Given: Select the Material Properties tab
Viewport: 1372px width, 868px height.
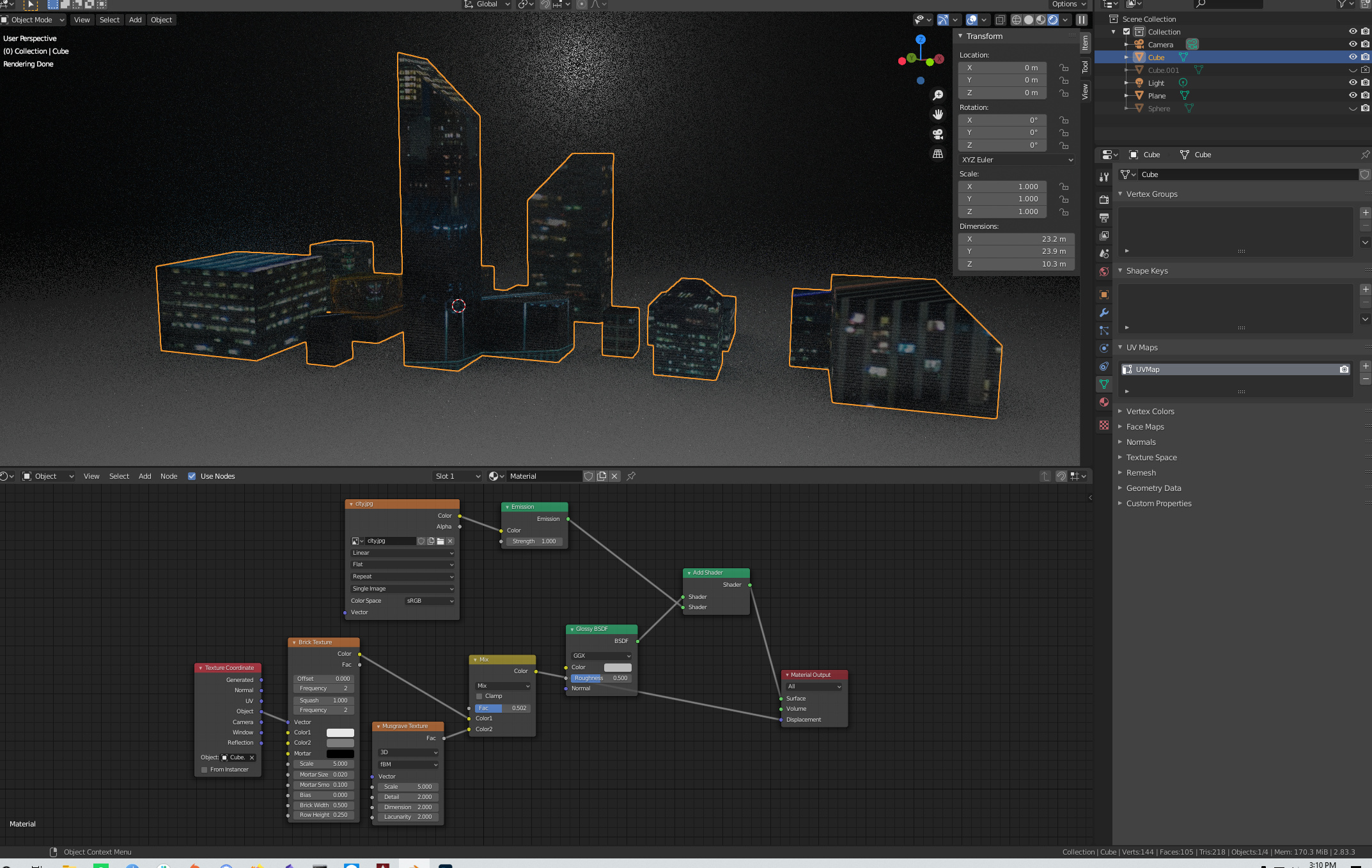Looking at the screenshot, I should 1103,403.
